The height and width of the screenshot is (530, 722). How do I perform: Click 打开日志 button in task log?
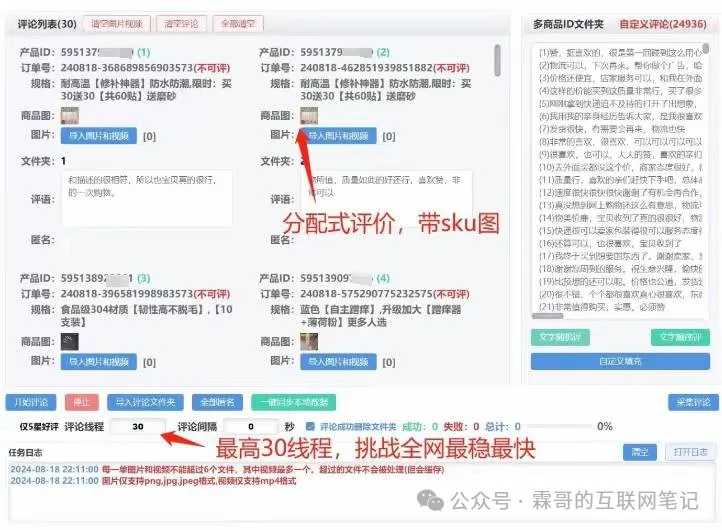click(690, 452)
